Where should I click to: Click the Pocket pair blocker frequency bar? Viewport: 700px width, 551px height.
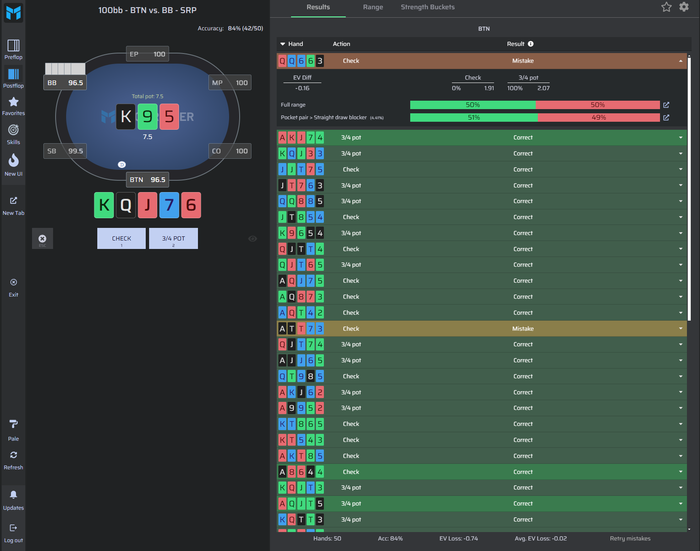535,118
